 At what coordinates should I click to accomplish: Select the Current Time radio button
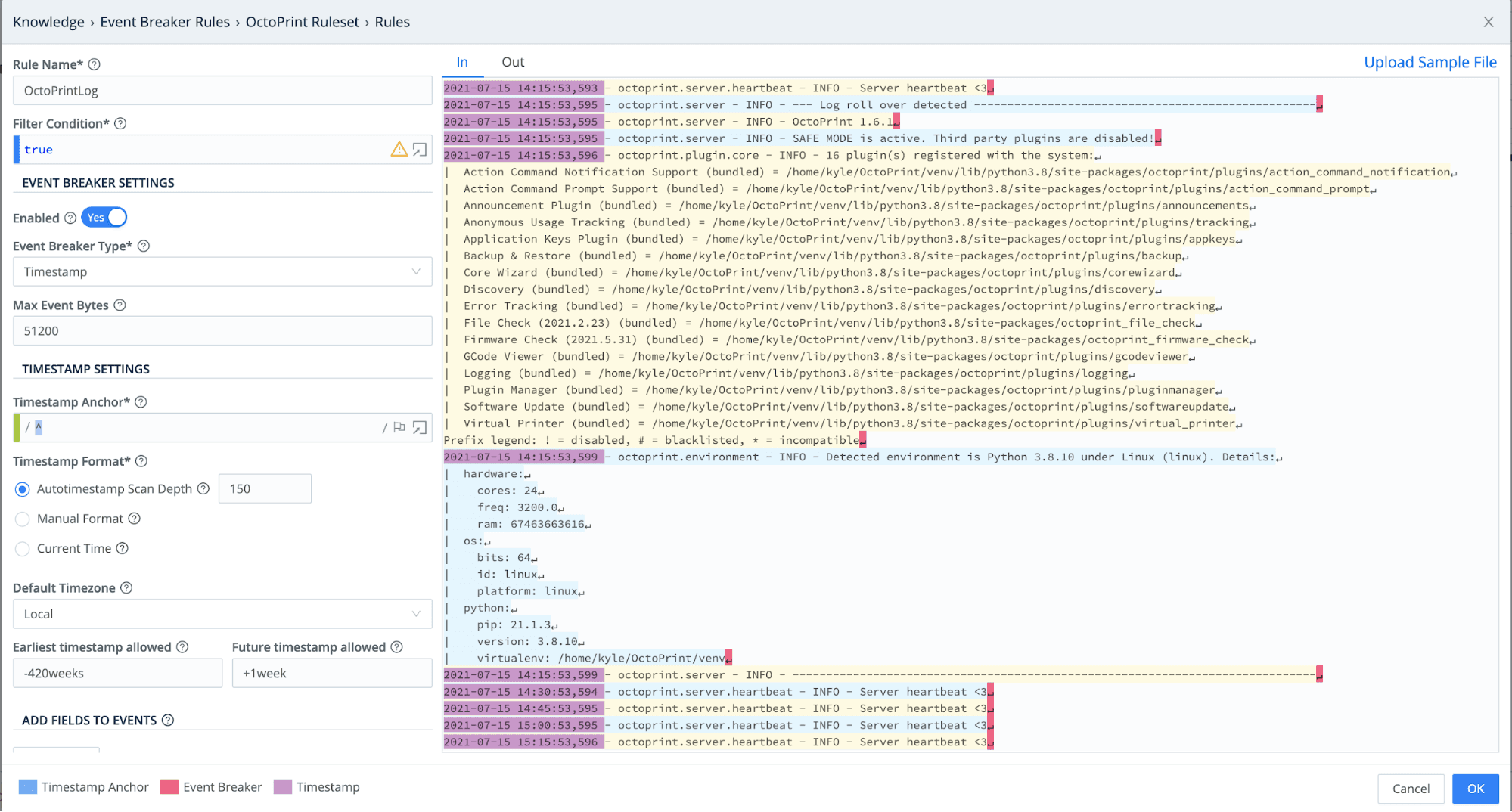point(23,549)
